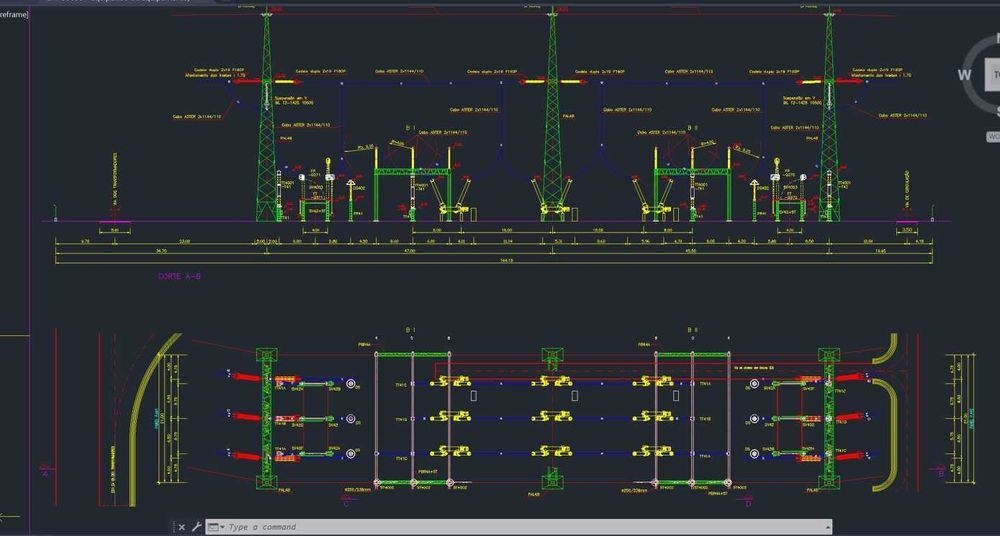Image resolution: width=1000 pixels, height=536 pixels.
Task: Open the WCS coordinate system dropdown
Action: point(994,137)
